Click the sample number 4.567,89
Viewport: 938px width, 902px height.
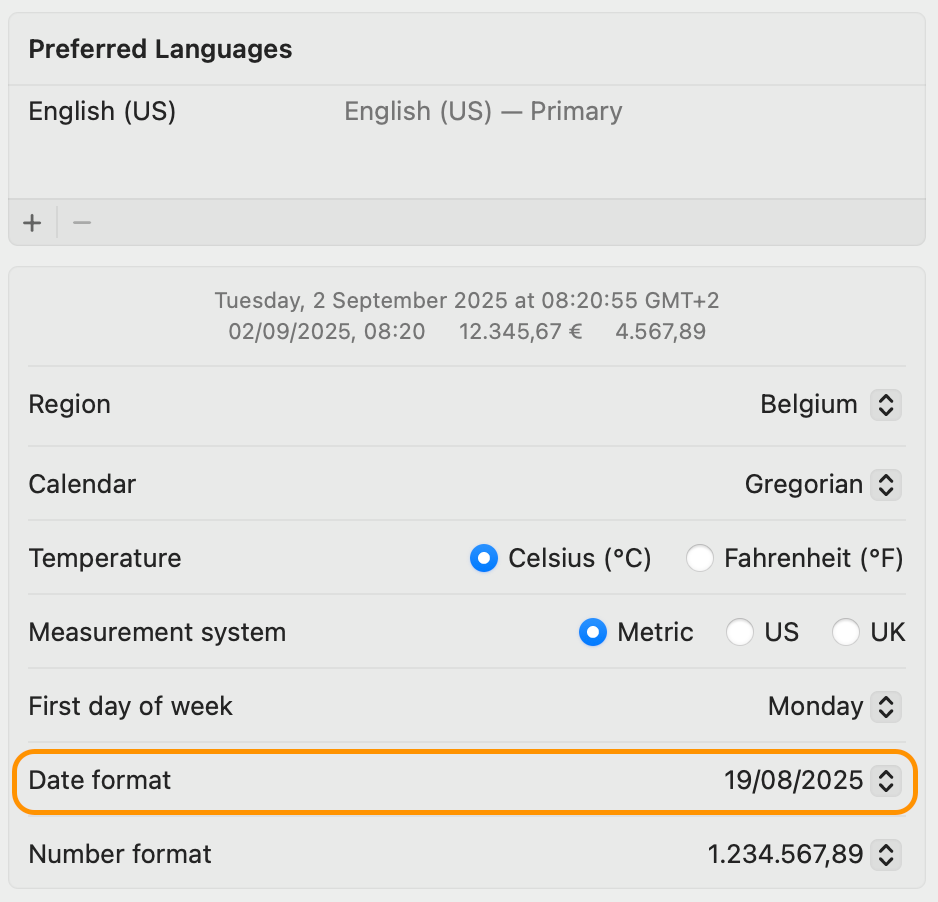point(660,331)
